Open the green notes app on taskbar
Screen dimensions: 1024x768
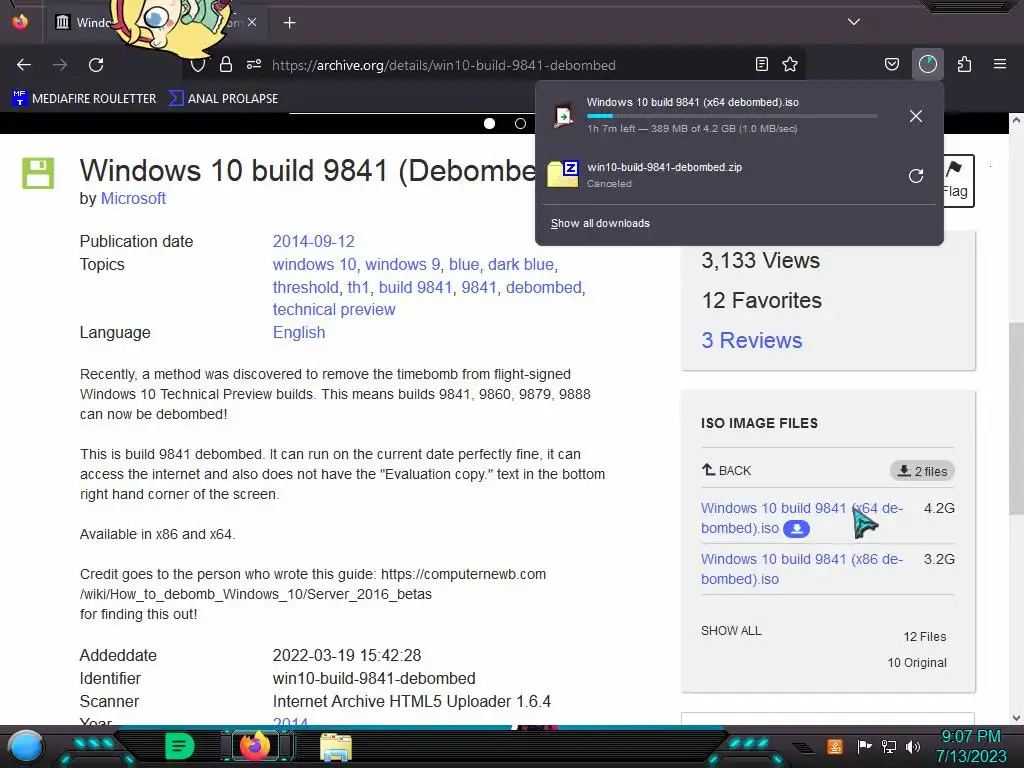pyautogui.click(x=180, y=746)
